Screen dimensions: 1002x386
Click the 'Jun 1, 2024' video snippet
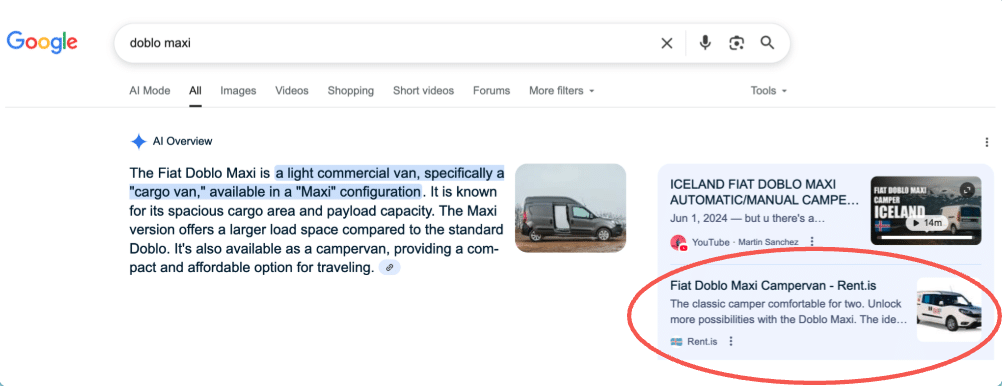point(748,219)
